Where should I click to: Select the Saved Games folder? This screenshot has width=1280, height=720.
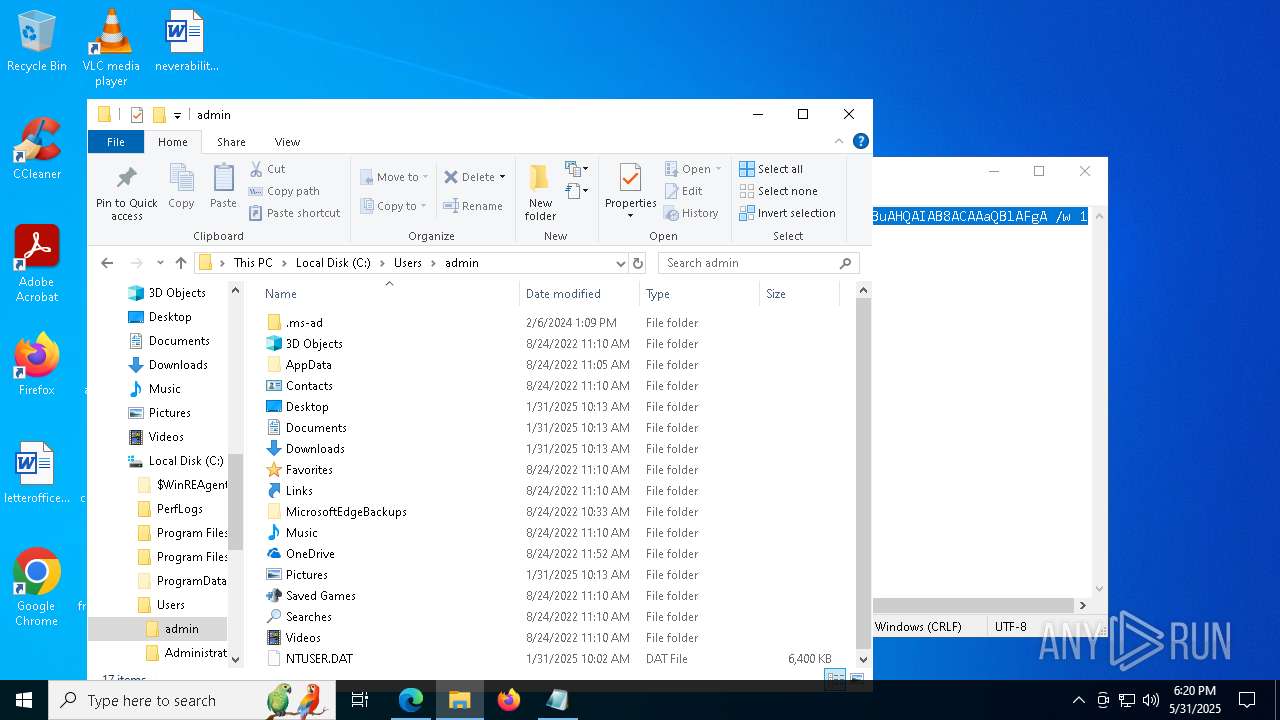pos(320,596)
